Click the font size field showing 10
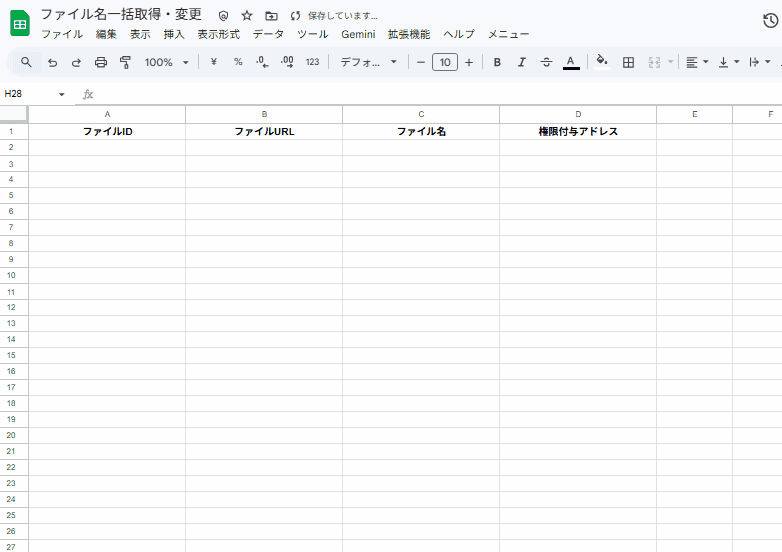Image resolution: width=782 pixels, height=552 pixels. coord(445,62)
